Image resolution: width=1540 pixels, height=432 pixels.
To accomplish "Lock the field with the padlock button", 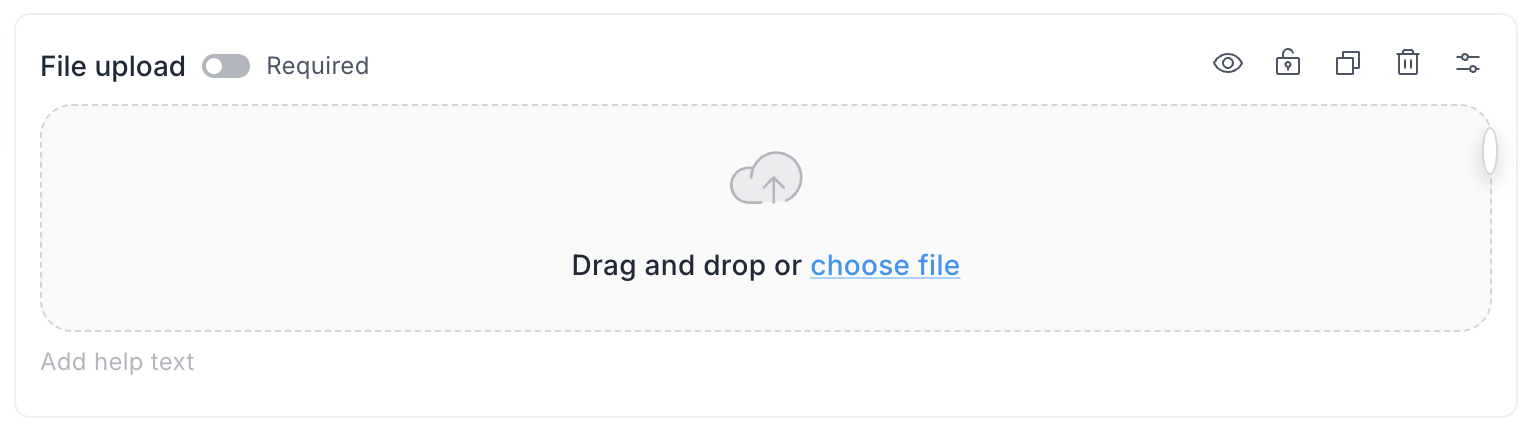I will (x=1287, y=64).
